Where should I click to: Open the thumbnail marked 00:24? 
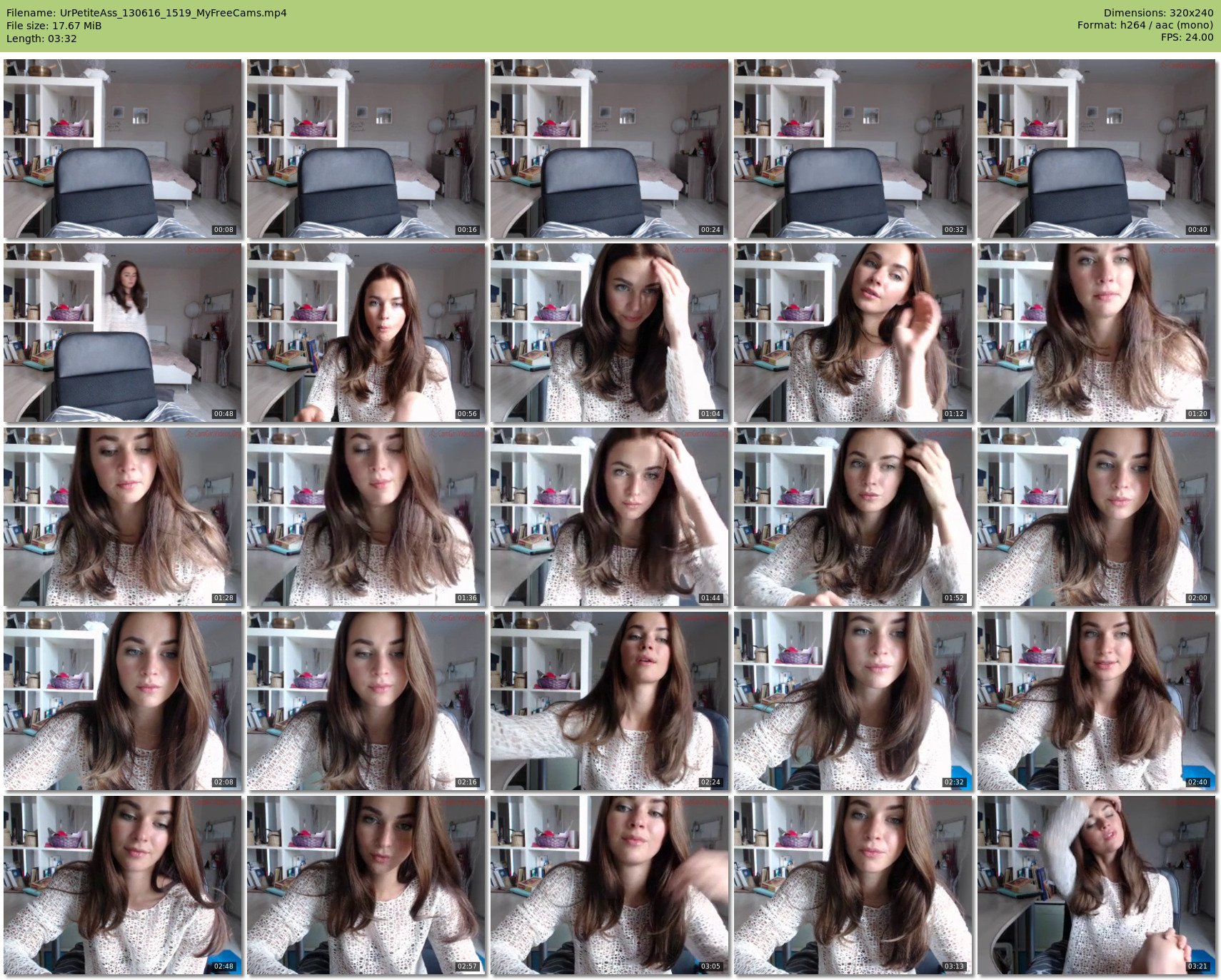coord(609,148)
